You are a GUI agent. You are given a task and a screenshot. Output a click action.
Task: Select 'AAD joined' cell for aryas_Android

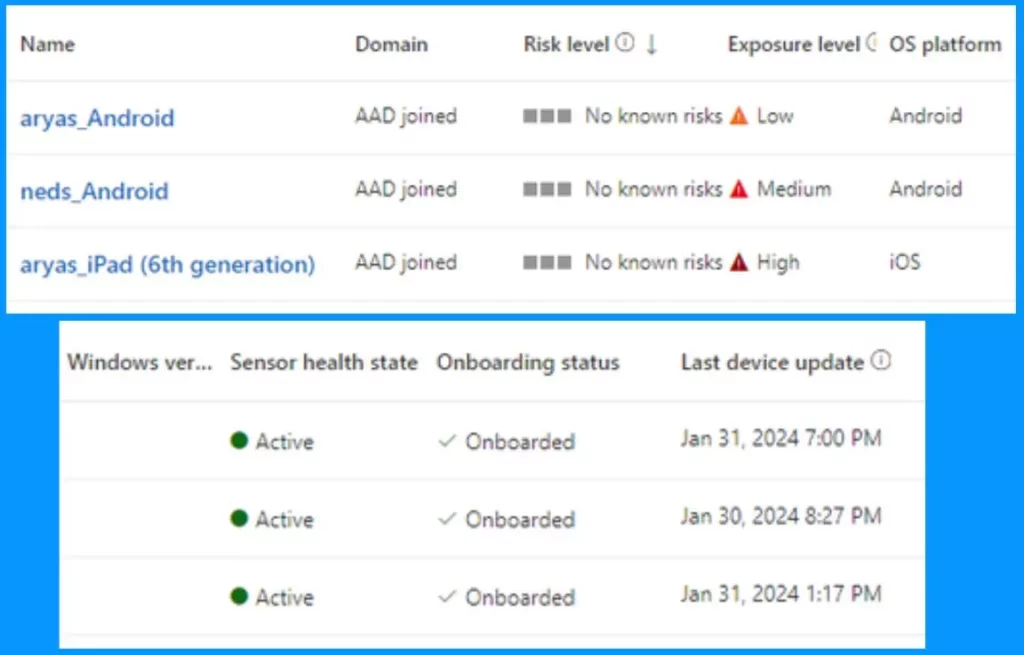coord(406,116)
